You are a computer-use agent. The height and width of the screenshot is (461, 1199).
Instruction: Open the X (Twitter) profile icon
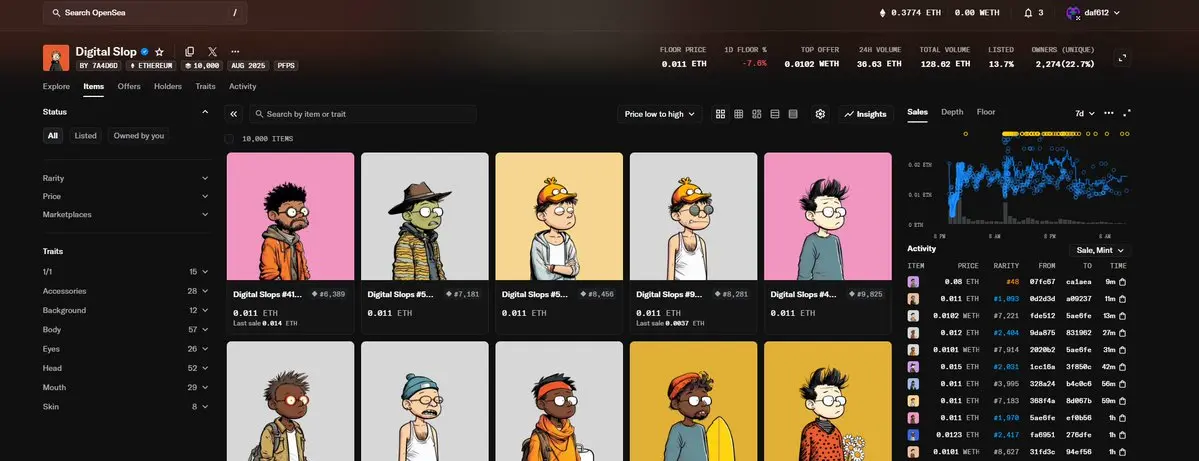[213, 52]
